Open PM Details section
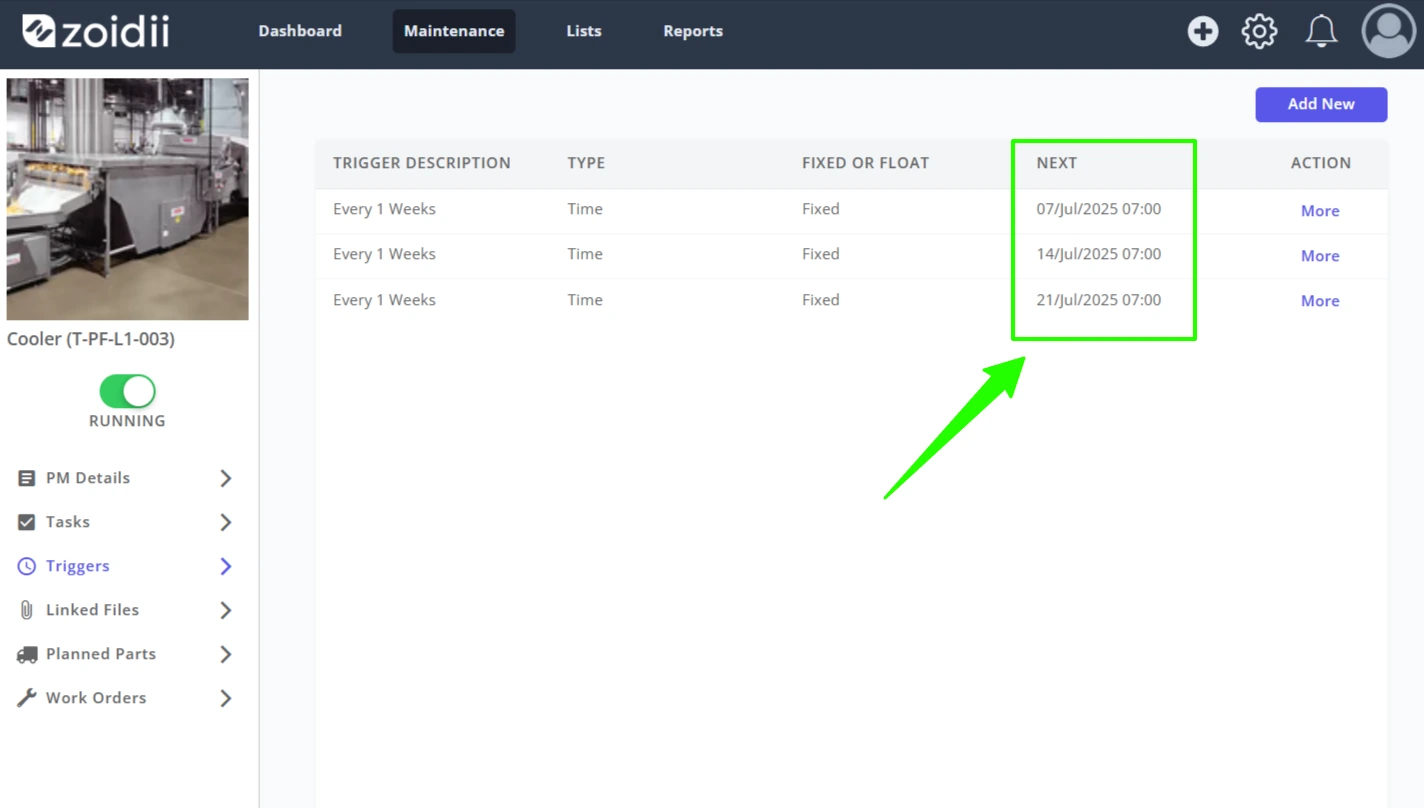The image size is (1424, 808). [88, 478]
